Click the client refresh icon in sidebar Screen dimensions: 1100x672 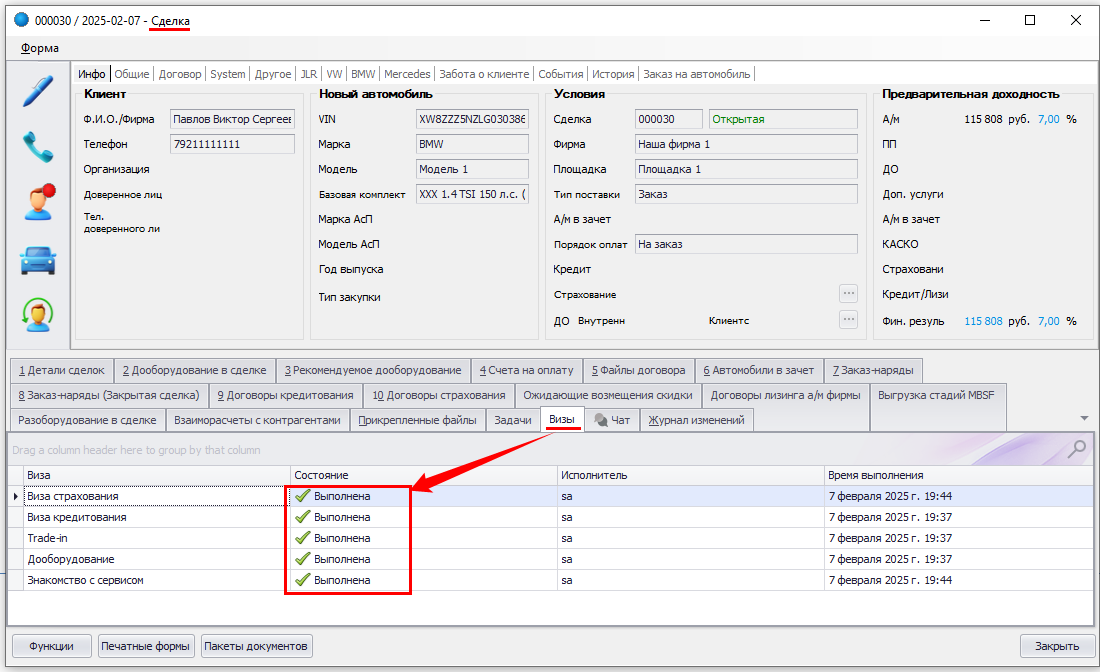pyautogui.click(x=38, y=315)
